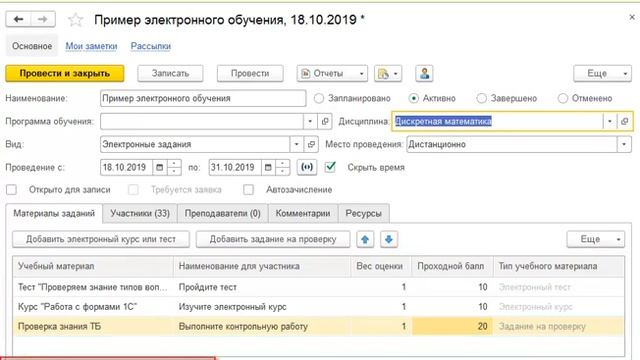Expand the Место проведения dropdown arrow
Viewport: 640px width, 360px height.
(624, 144)
